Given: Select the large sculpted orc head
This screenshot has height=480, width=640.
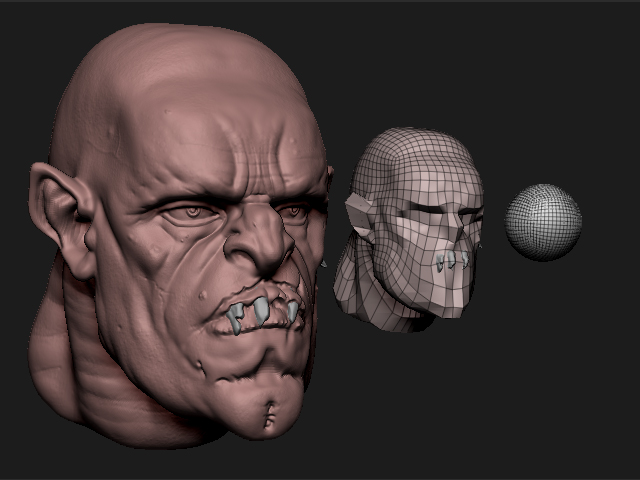Looking at the screenshot, I should pyautogui.click(x=180, y=237).
